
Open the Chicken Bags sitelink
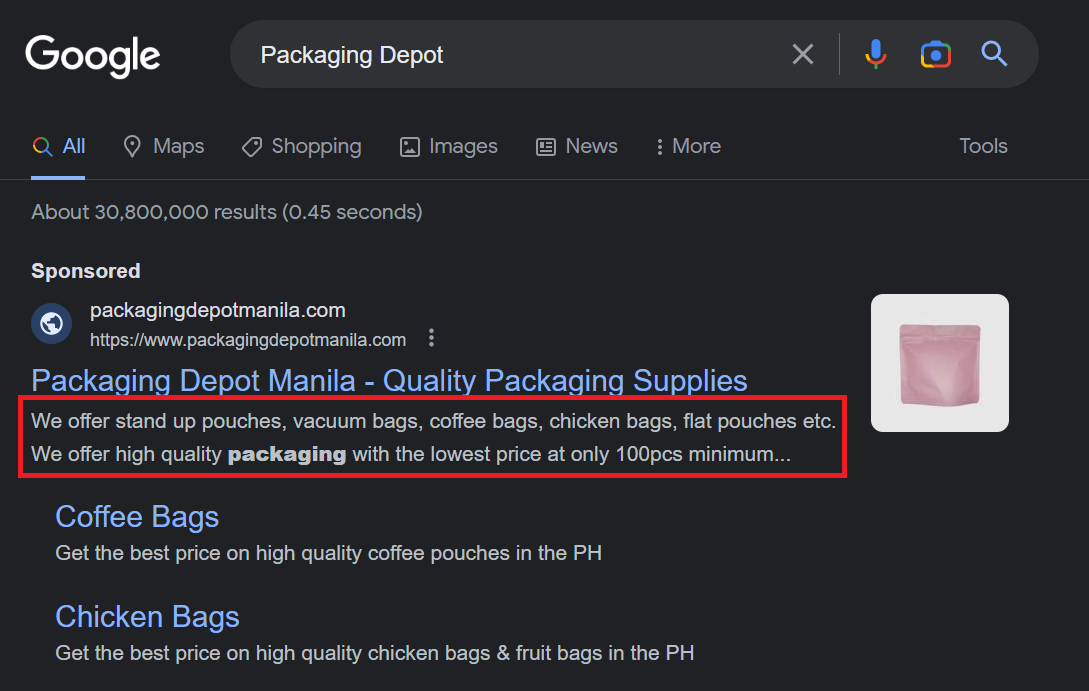pos(147,617)
